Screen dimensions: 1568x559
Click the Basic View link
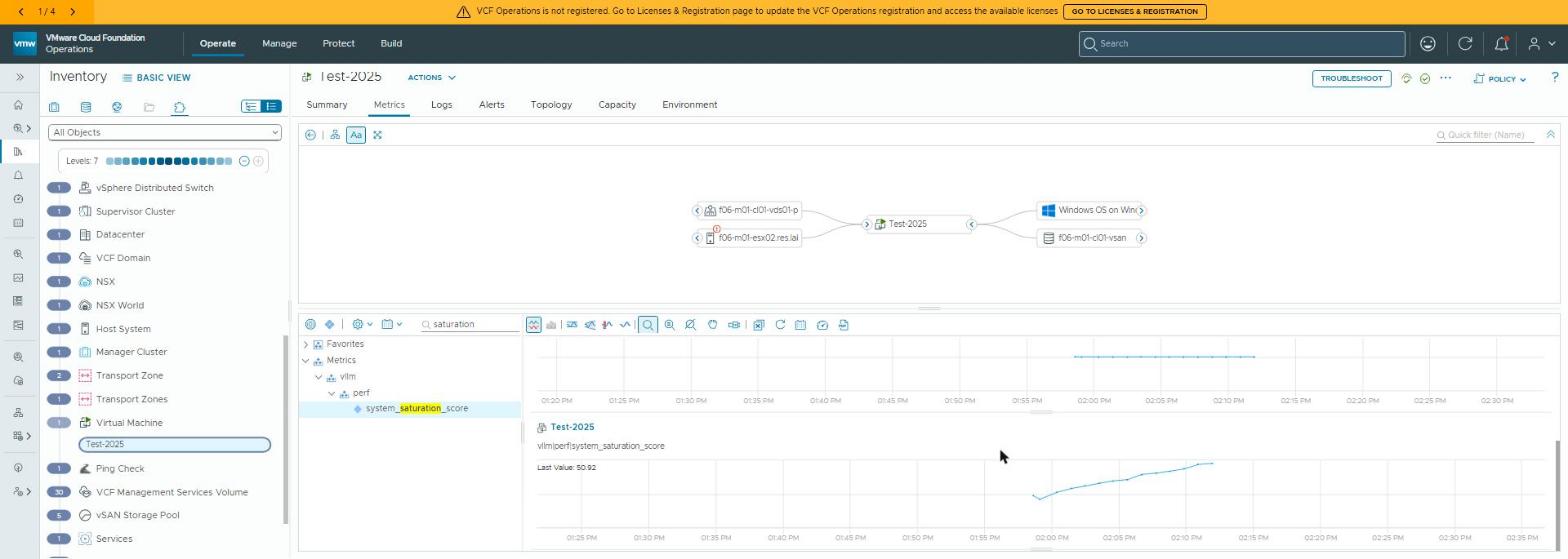[156, 78]
